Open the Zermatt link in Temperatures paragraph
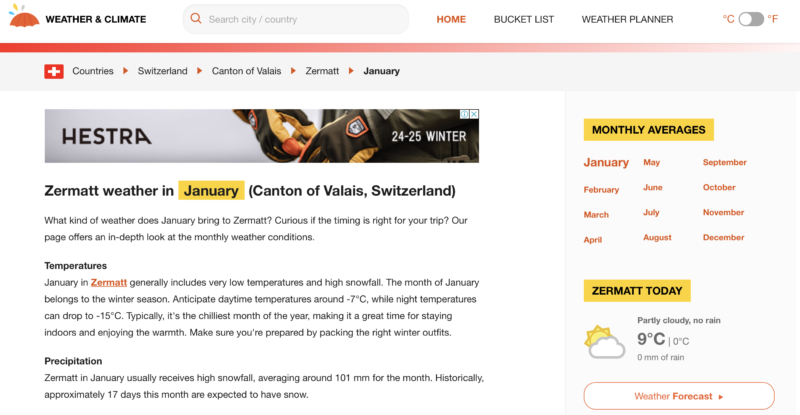 109,282
